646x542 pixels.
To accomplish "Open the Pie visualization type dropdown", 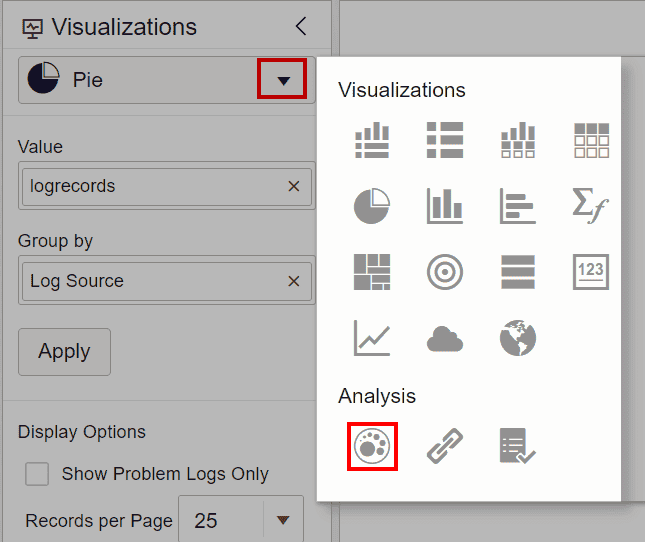I will click(x=284, y=80).
